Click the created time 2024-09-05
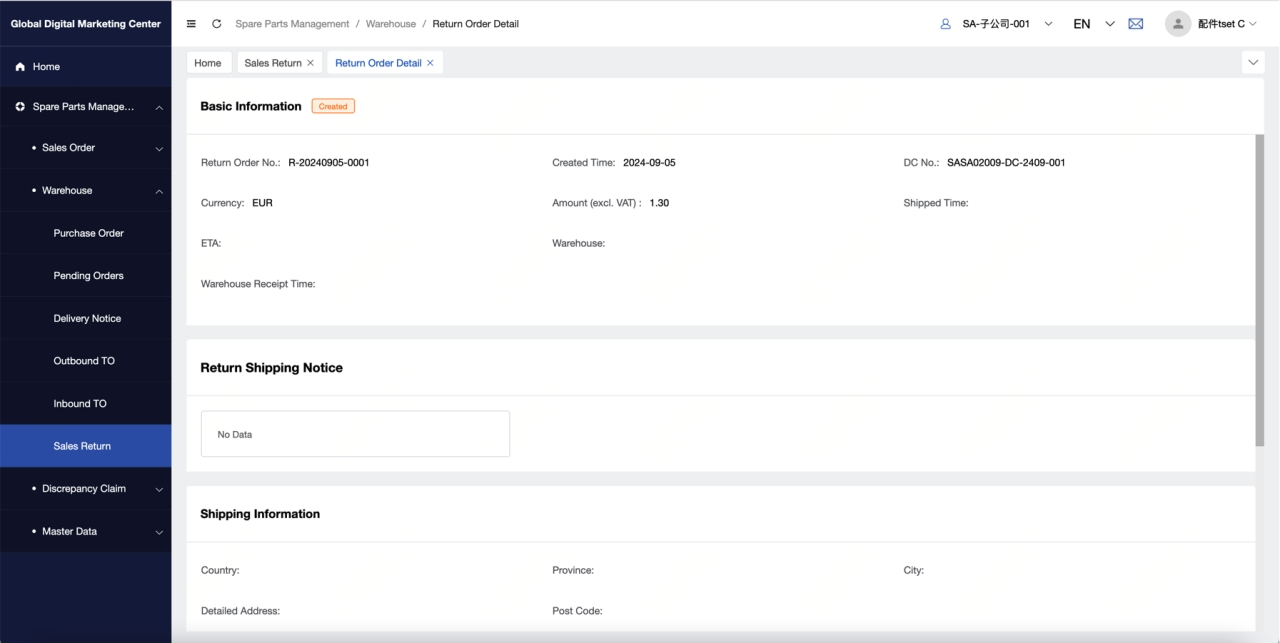This screenshot has height=643, width=1280. [x=649, y=162]
